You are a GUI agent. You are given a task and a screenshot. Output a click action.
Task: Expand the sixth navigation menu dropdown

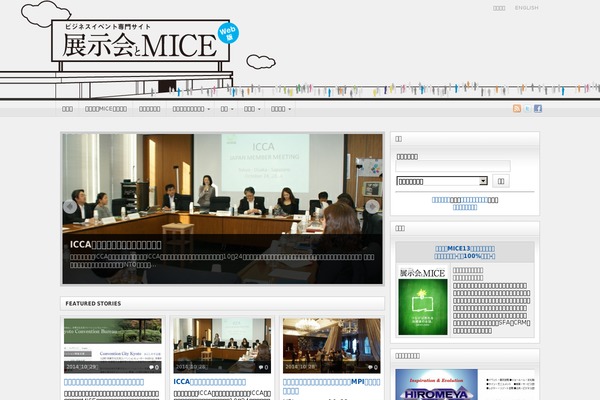click(x=252, y=109)
